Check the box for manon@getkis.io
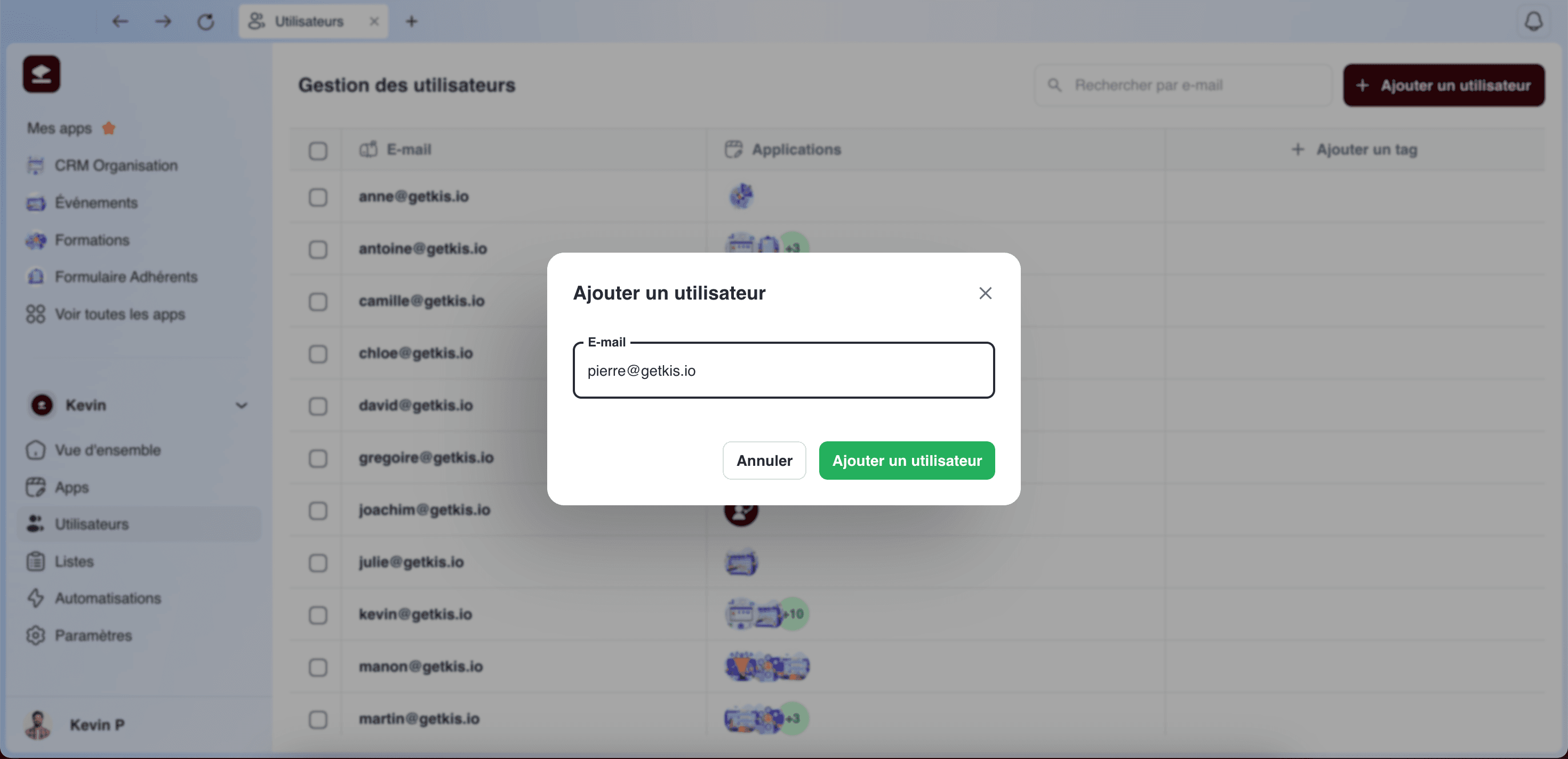1568x759 pixels. click(x=318, y=668)
